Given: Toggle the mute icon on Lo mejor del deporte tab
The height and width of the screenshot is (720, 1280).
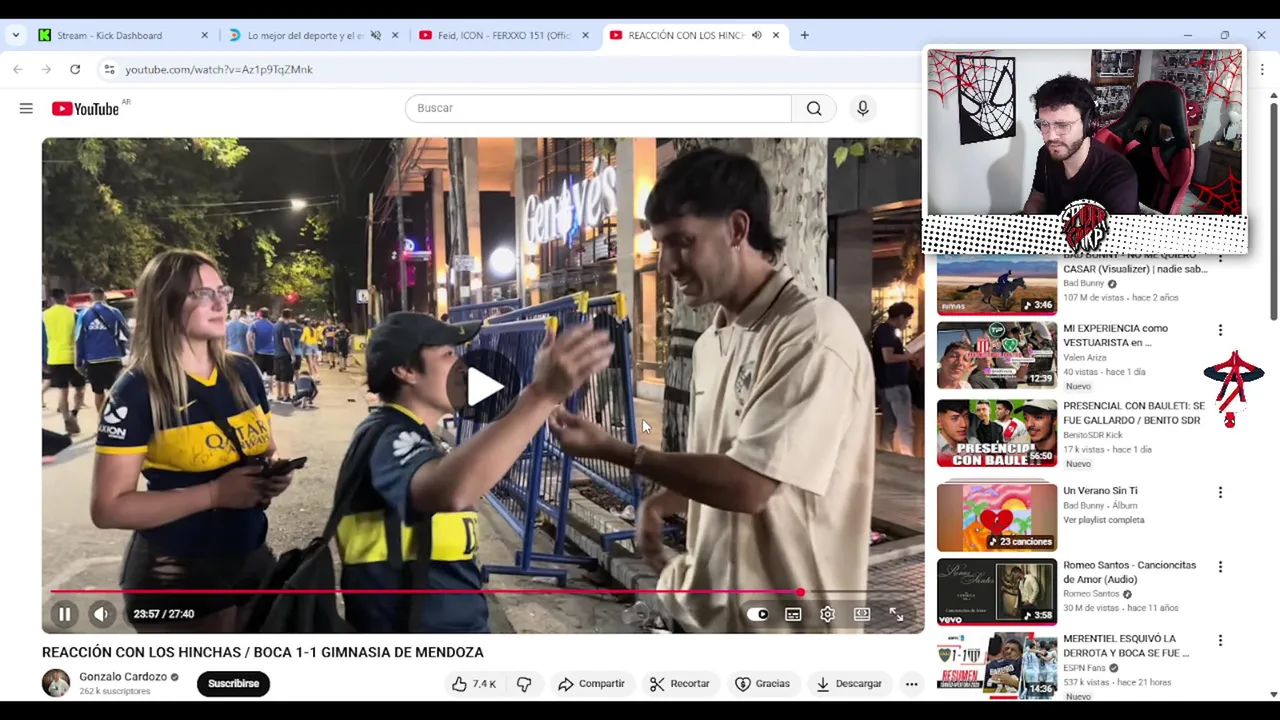Looking at the screenshot, I should click(x=376, y=35).
